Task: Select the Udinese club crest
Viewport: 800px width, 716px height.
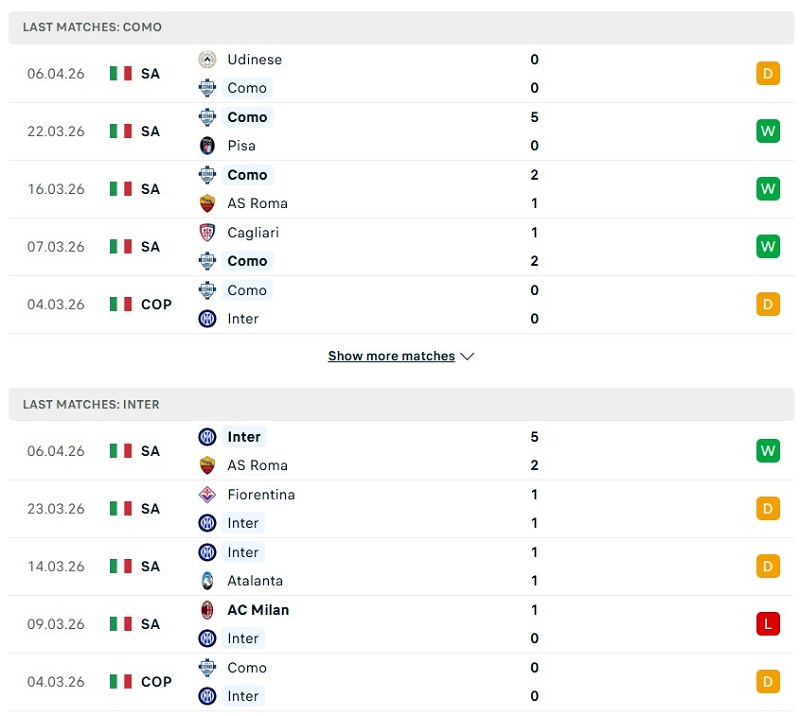Action: click(x=207, y=60)
